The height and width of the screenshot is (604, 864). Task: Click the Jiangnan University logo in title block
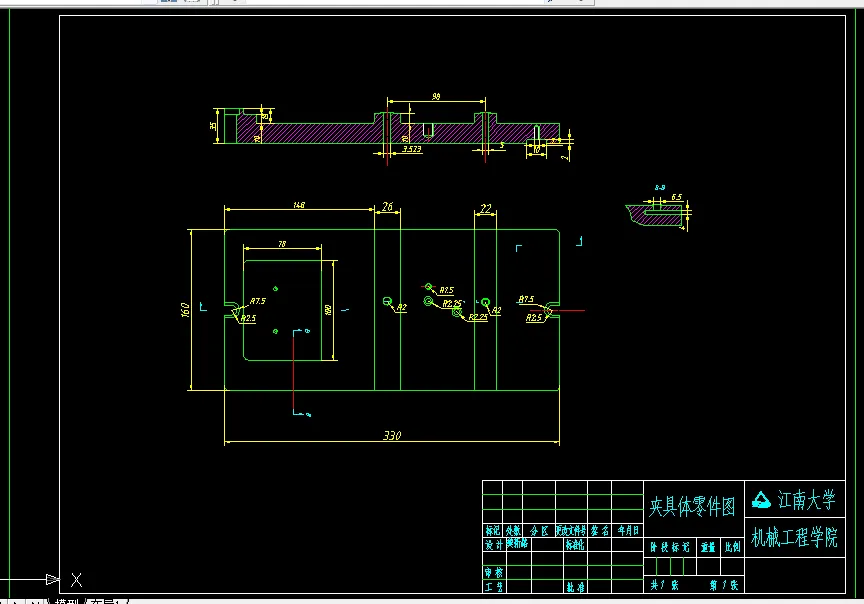tap(762, 500)
